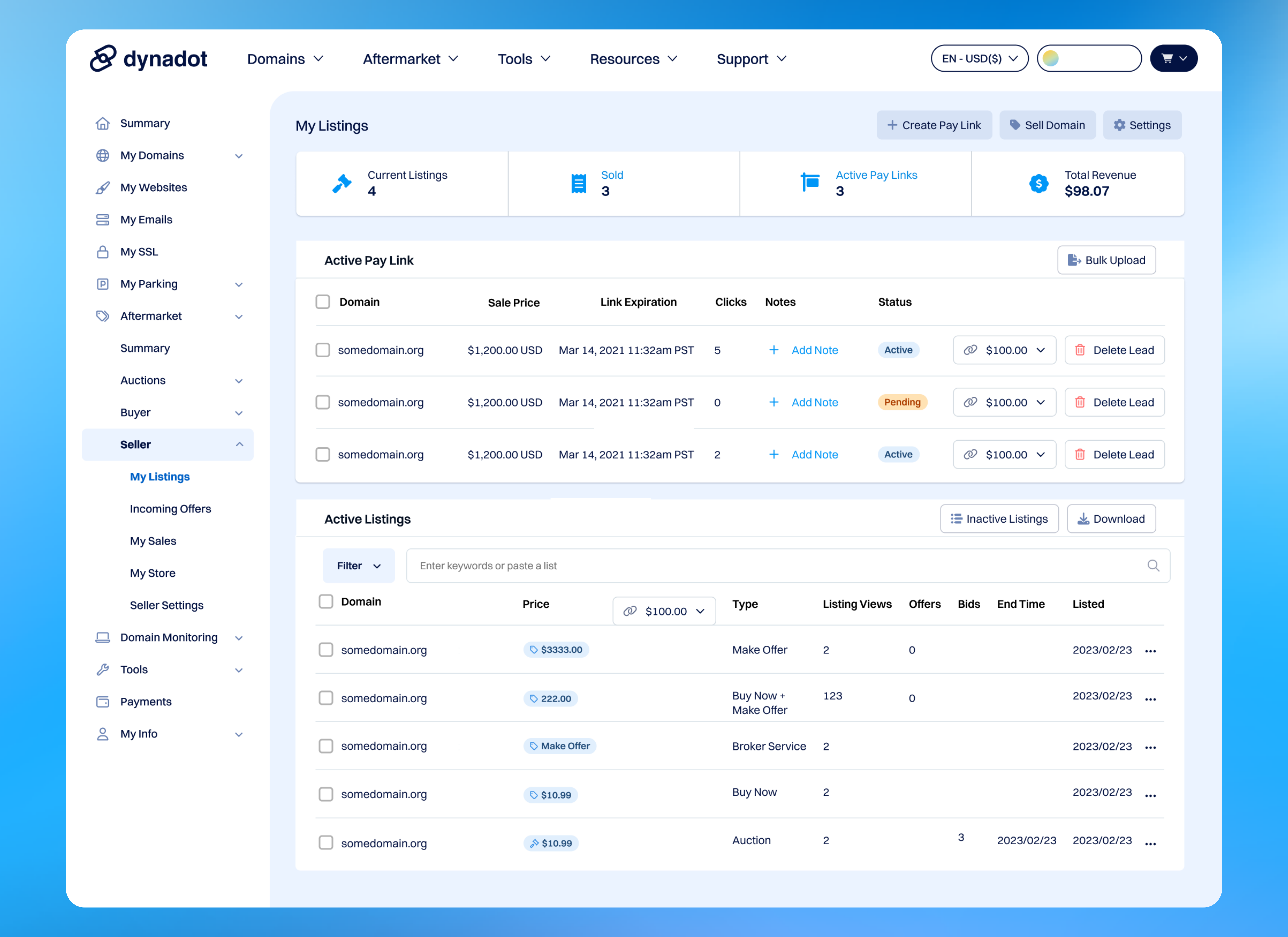Open more options for the 222.00 listing

1151,699
